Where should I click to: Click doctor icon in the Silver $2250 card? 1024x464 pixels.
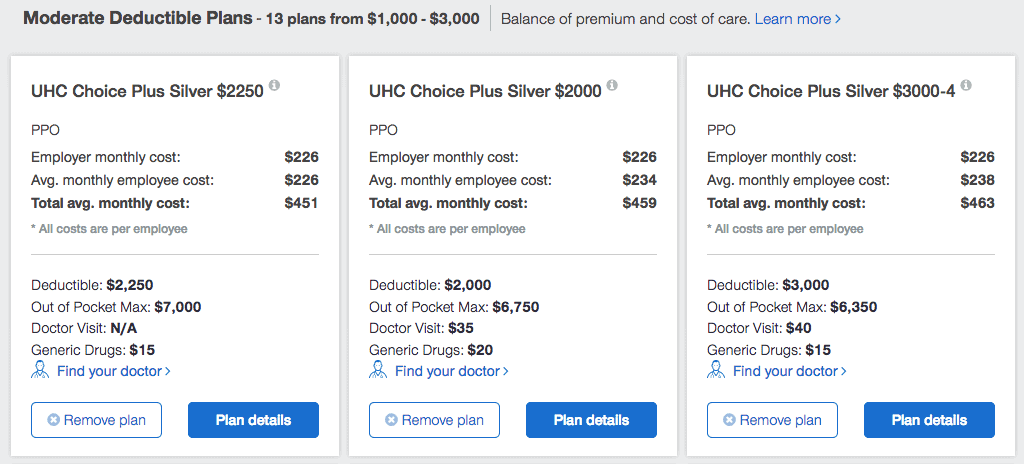click(40, 370)
